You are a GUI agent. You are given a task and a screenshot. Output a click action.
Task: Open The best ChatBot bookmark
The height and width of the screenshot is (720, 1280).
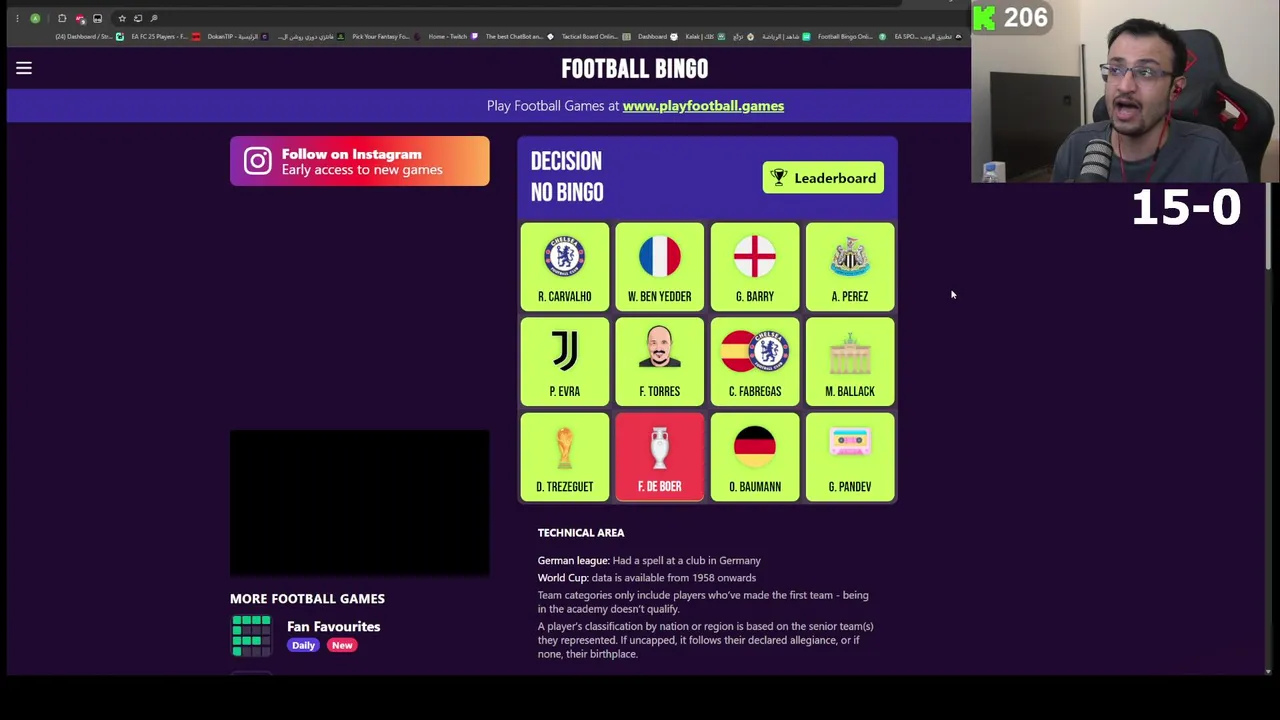point(519,37)
